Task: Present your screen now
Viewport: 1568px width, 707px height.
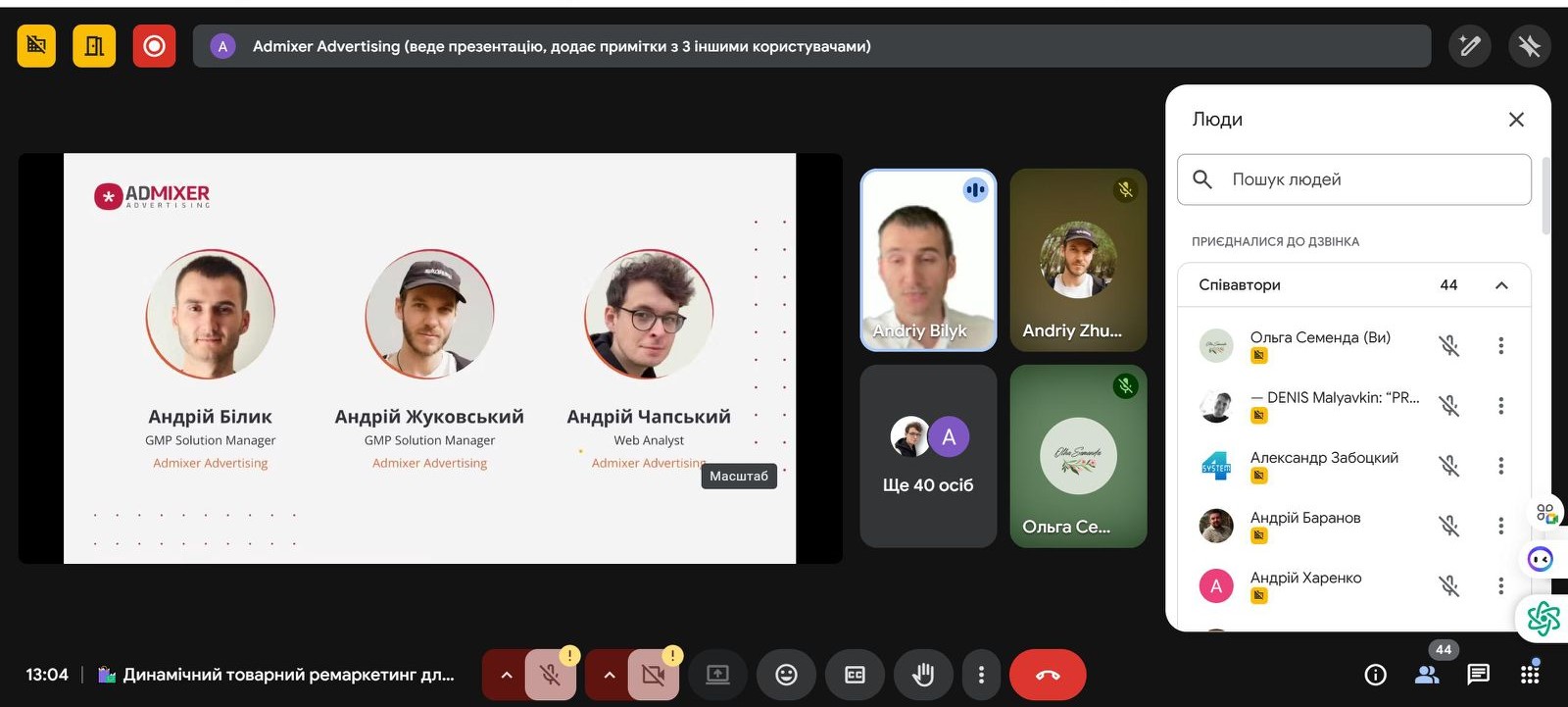Action: 717,675
